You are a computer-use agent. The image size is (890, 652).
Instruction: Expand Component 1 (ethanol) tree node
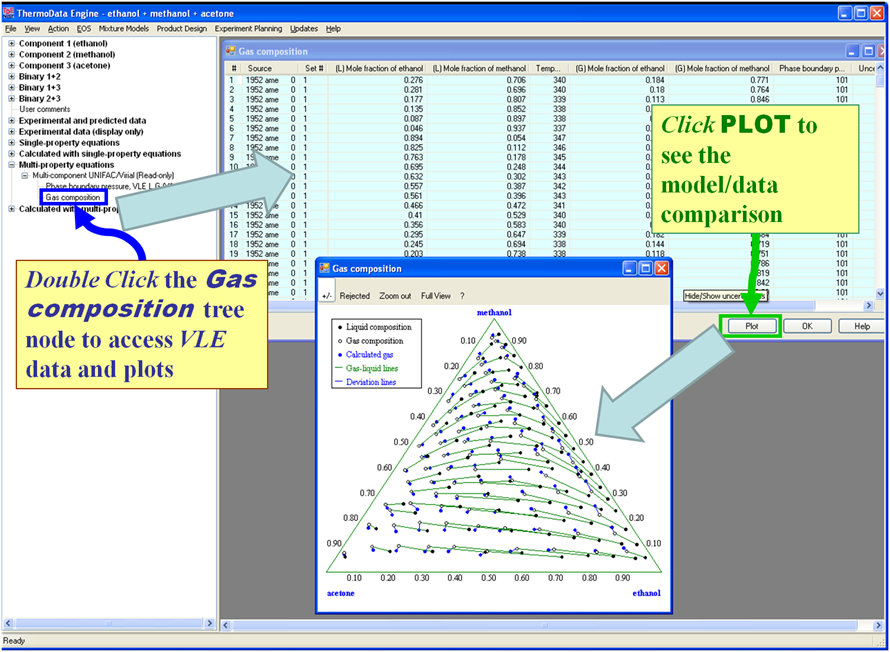tap(11, 43)
